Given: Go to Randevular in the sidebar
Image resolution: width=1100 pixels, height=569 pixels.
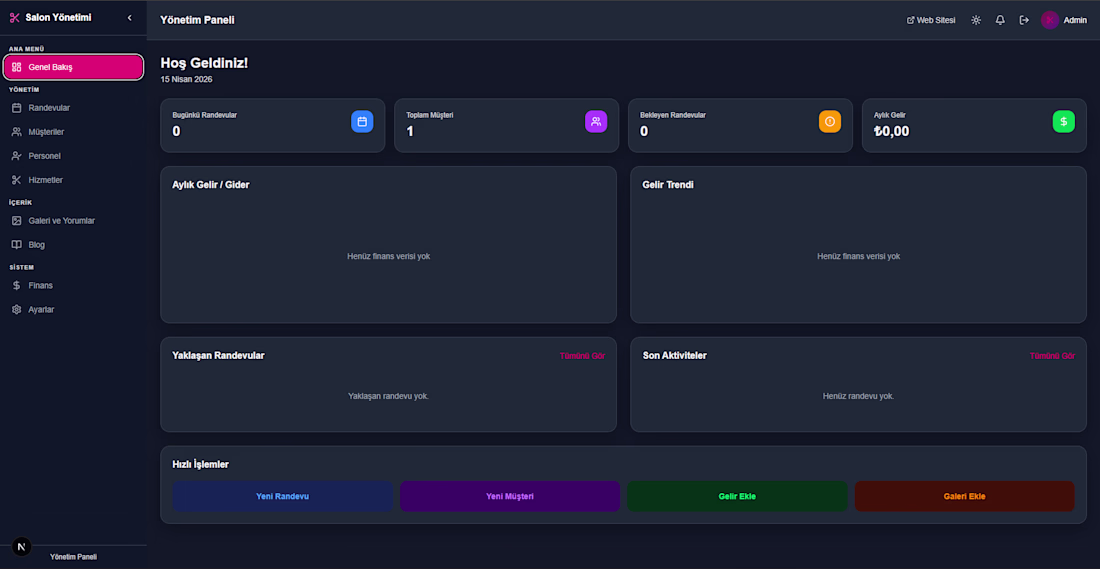Looking at the screenshot, I should pos(74,108).
